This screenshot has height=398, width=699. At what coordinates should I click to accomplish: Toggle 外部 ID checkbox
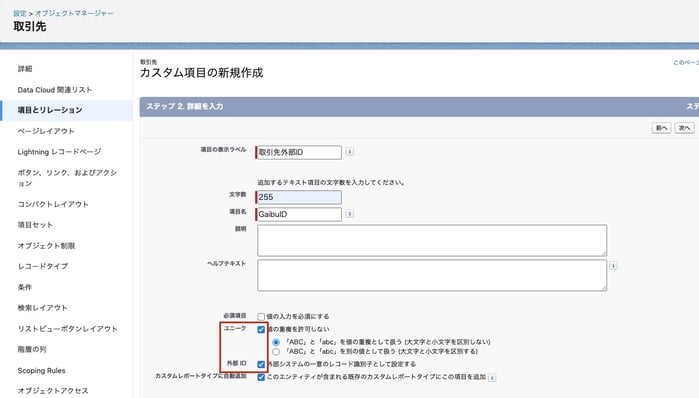point(261,364)
